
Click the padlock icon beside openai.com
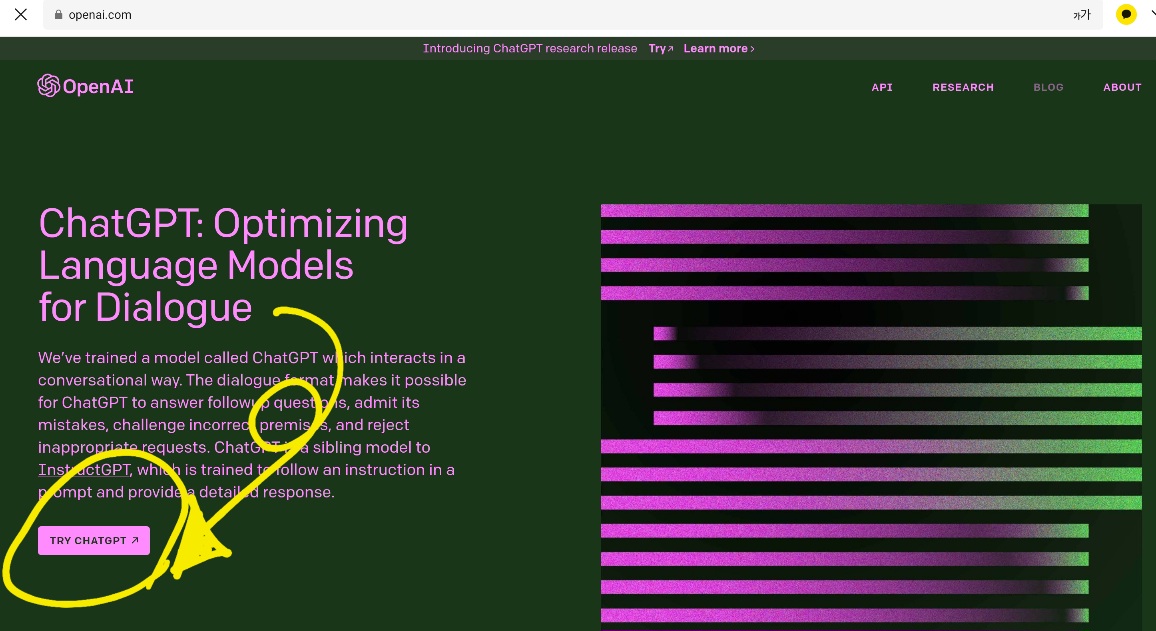(58, 15)
